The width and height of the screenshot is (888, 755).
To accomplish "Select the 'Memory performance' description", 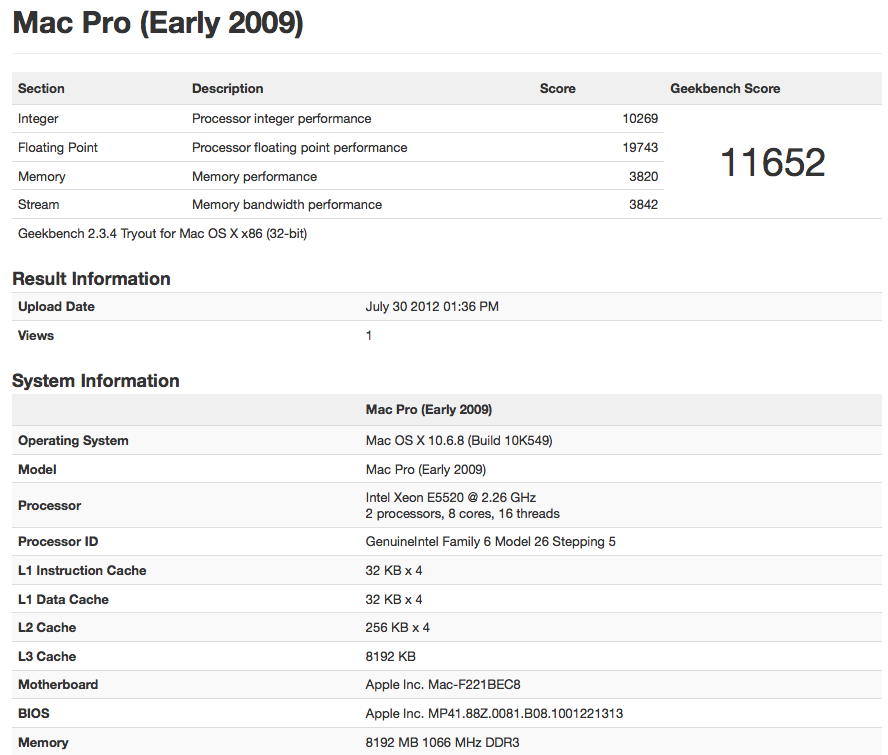I will [254, 176].
